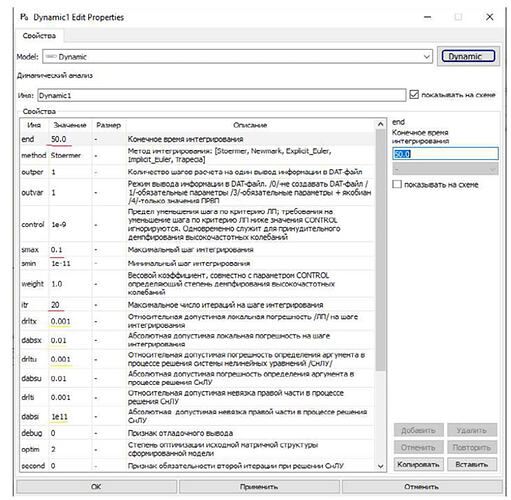Open the Model dropdown showing Dynamic
This screenshot has height=500, width=511.
(237, 57)
